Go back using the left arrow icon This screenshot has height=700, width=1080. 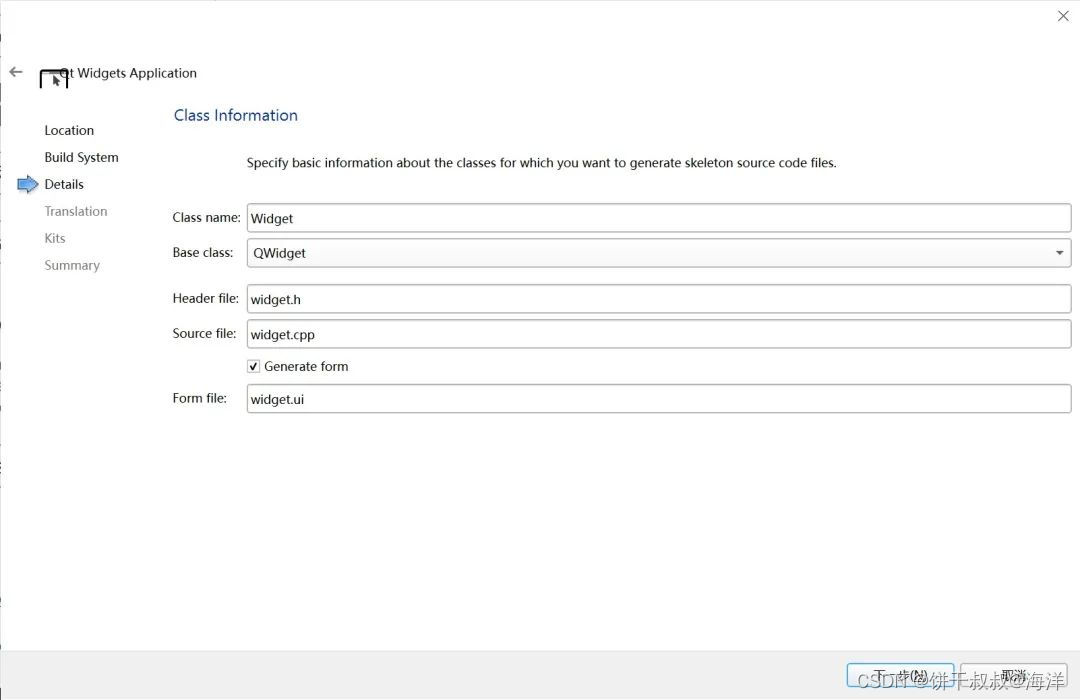tap(16, 72)
